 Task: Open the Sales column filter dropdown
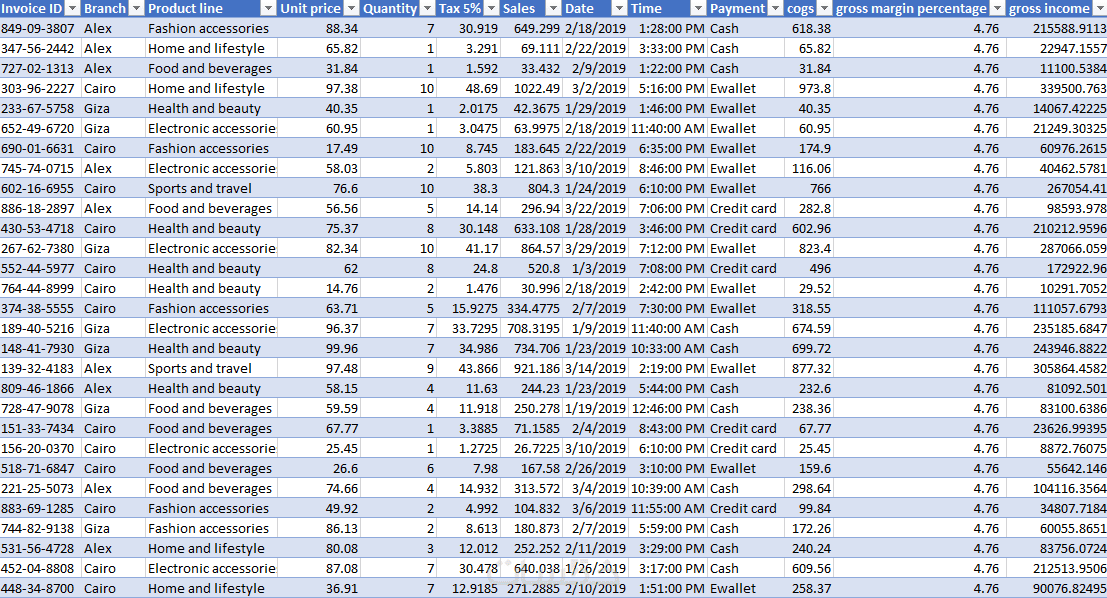pos(554,8)
